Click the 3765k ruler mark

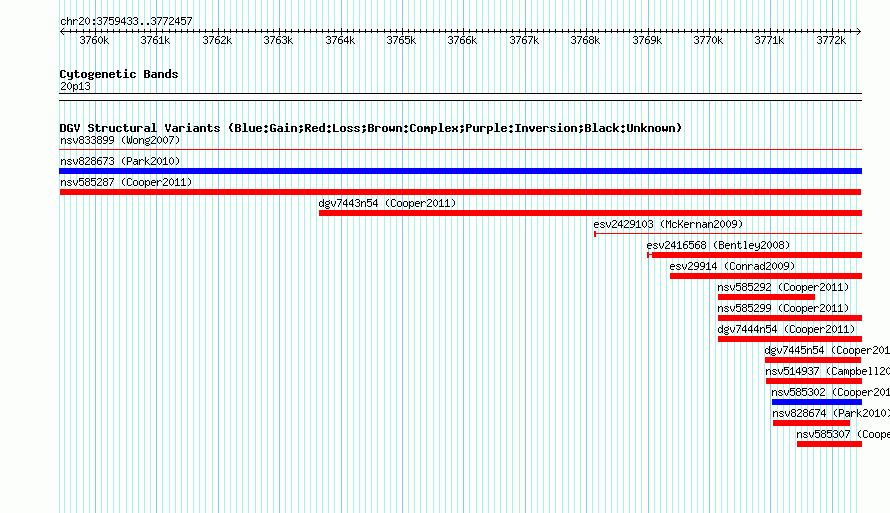401,40
